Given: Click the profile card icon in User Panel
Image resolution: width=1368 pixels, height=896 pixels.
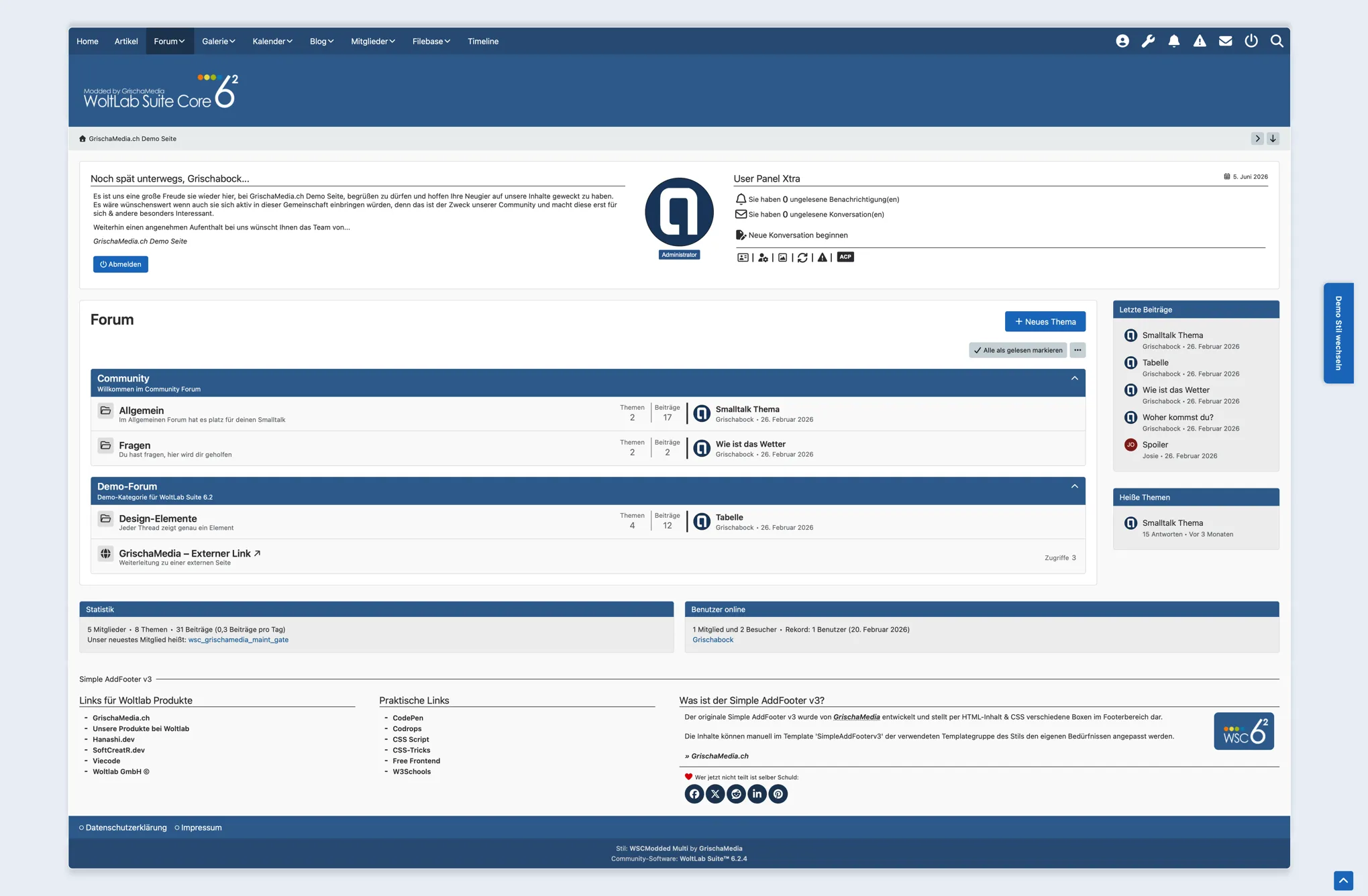Looking at the screenshot, I should 743,258.
